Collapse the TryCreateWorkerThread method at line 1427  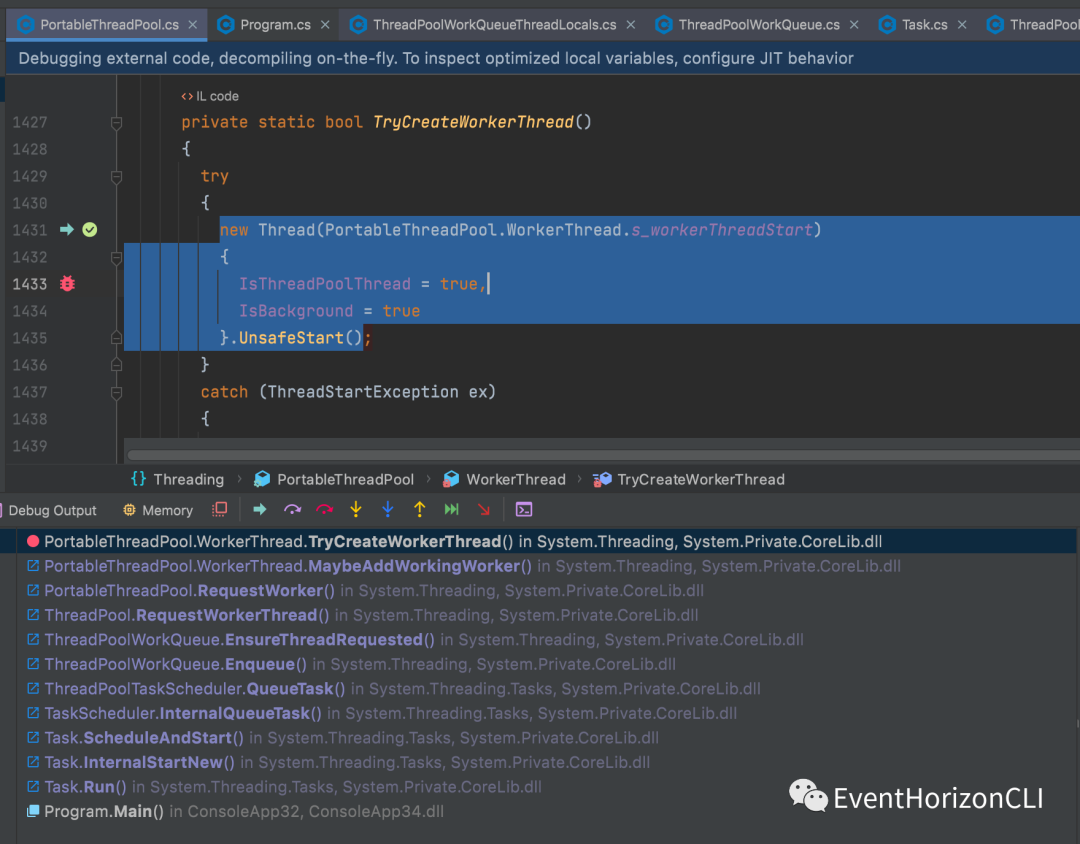tap(116, 123)
